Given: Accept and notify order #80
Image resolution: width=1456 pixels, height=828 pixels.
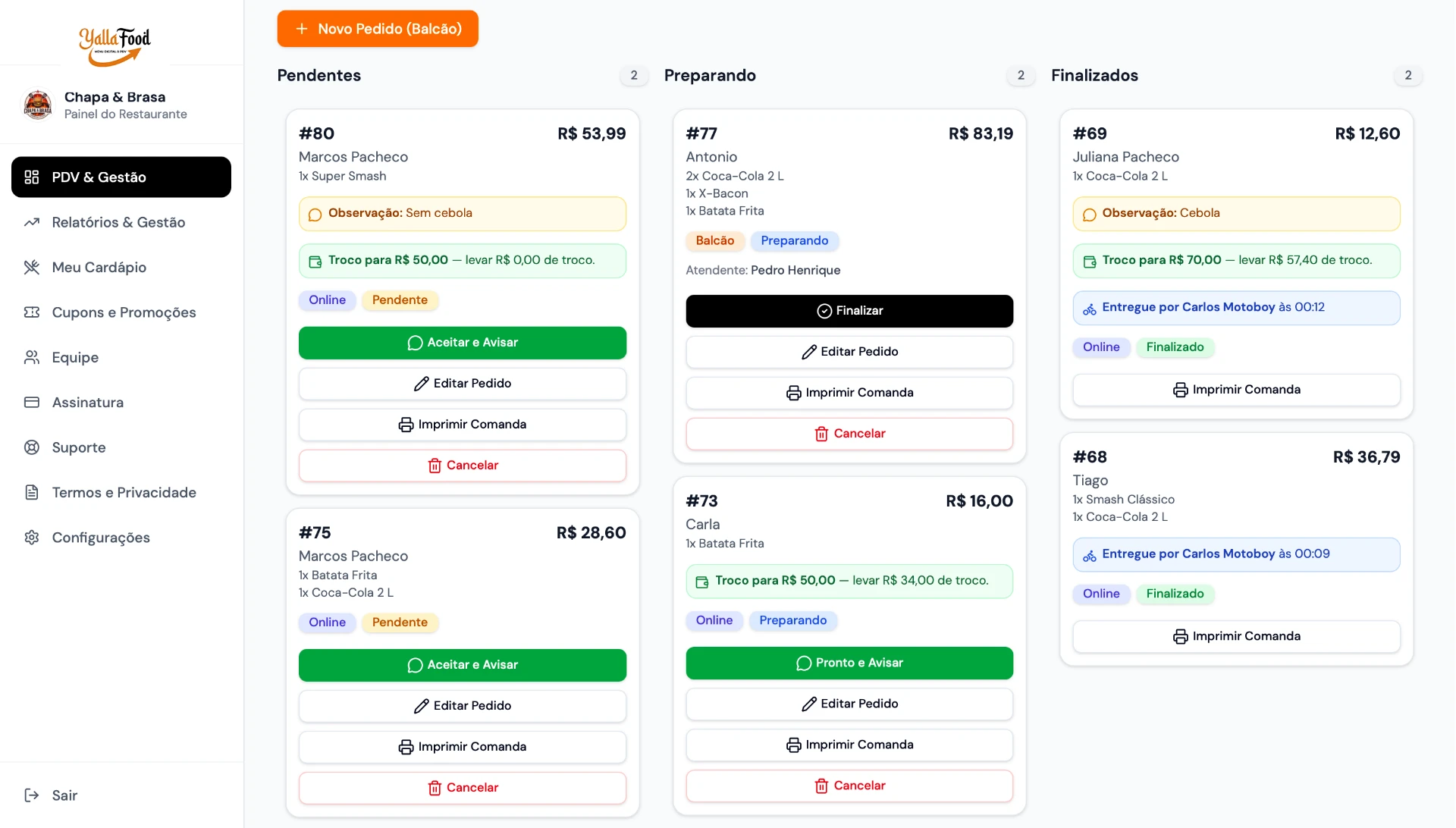Looking at the screenshot, I should [x=463, y=343].
